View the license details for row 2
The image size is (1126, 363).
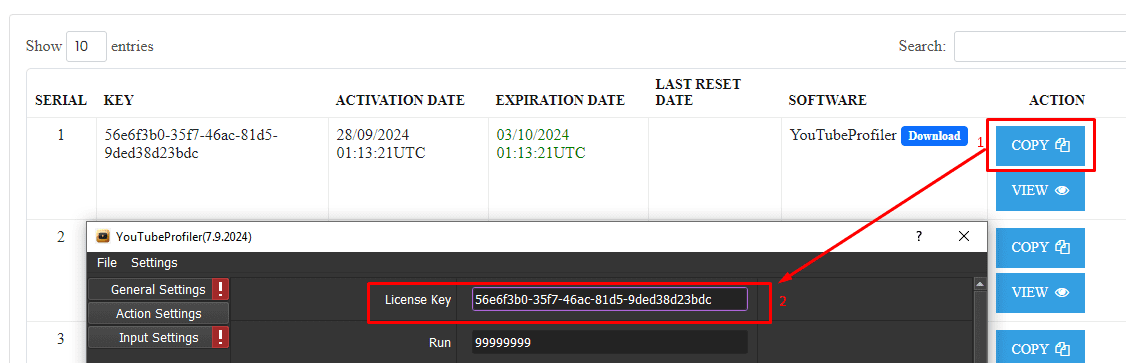click(x=1040, y=293)
